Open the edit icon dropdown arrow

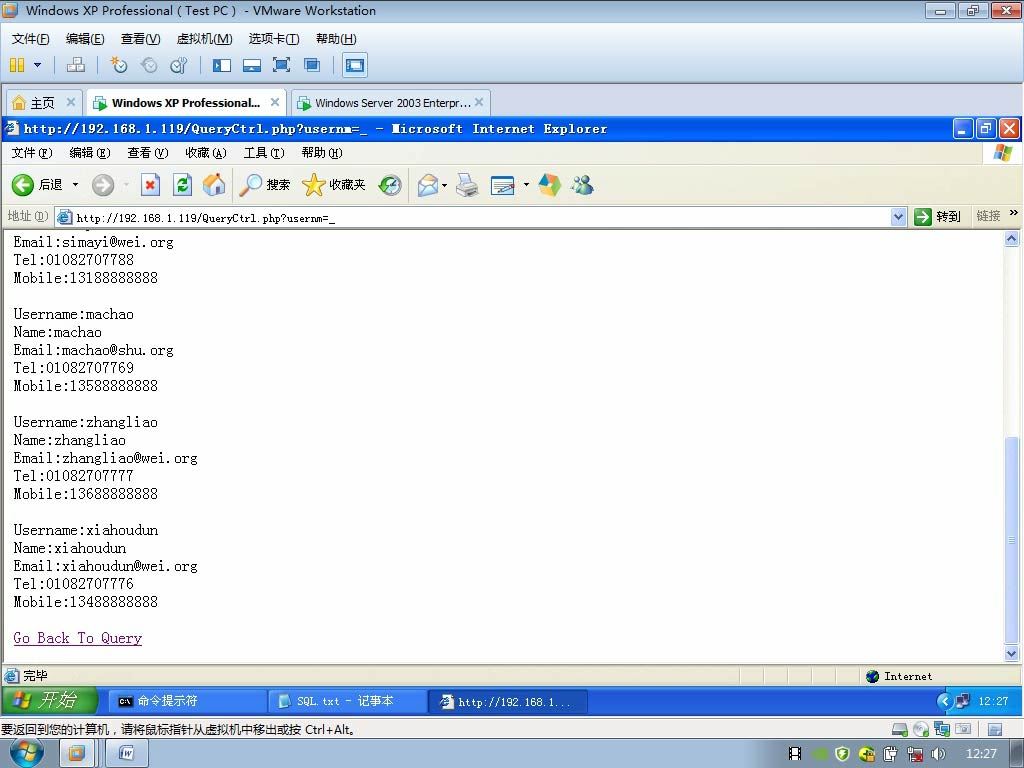pyautogui.click(x=526, y=185)
